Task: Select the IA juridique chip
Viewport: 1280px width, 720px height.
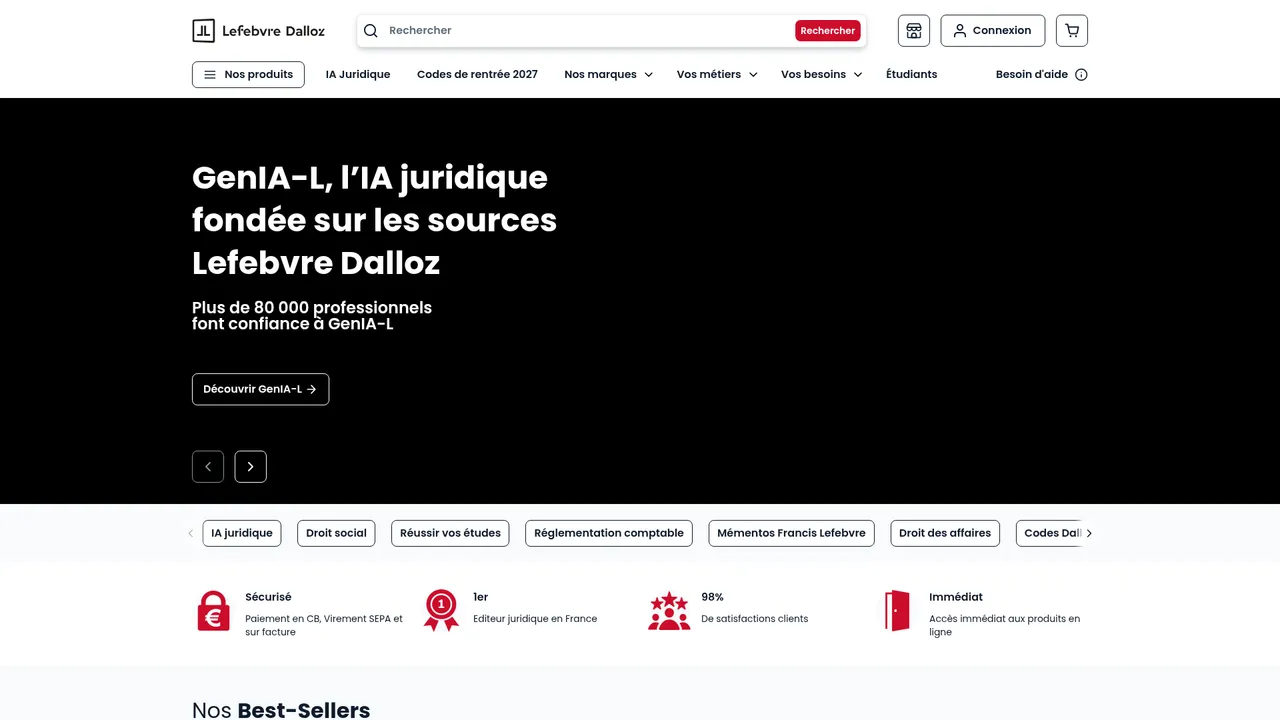Action: tap(242, 533)
